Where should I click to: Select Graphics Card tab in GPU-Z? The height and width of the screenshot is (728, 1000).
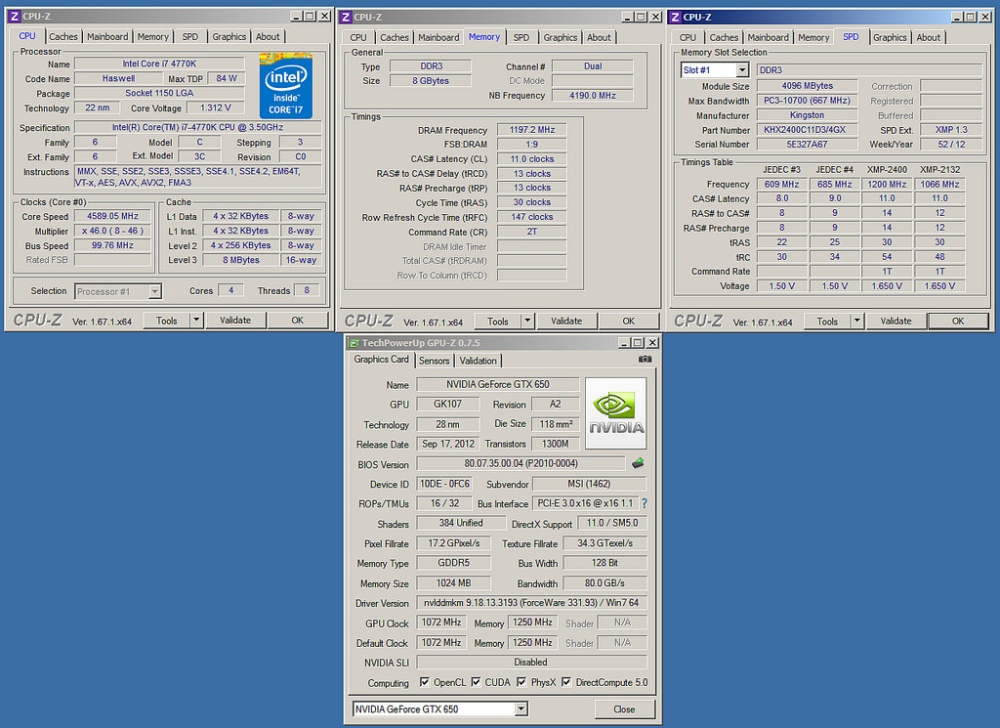[x=381, y=360]
